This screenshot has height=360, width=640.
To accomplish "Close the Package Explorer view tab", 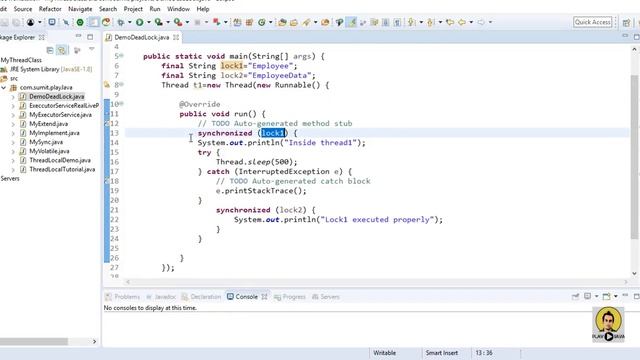I will pos(42,37).
